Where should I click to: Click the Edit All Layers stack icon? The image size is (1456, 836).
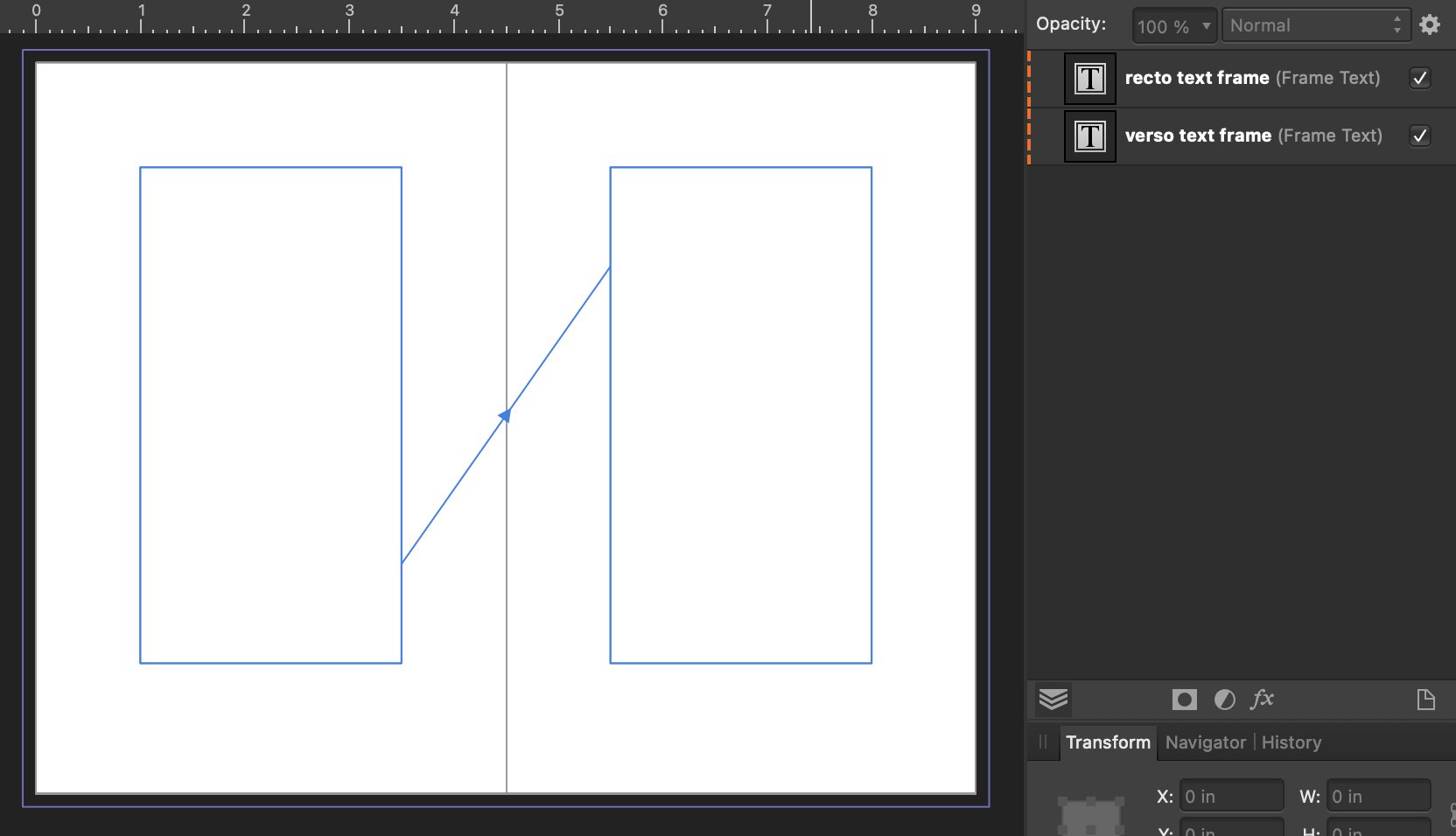(x=1053, y=700)
